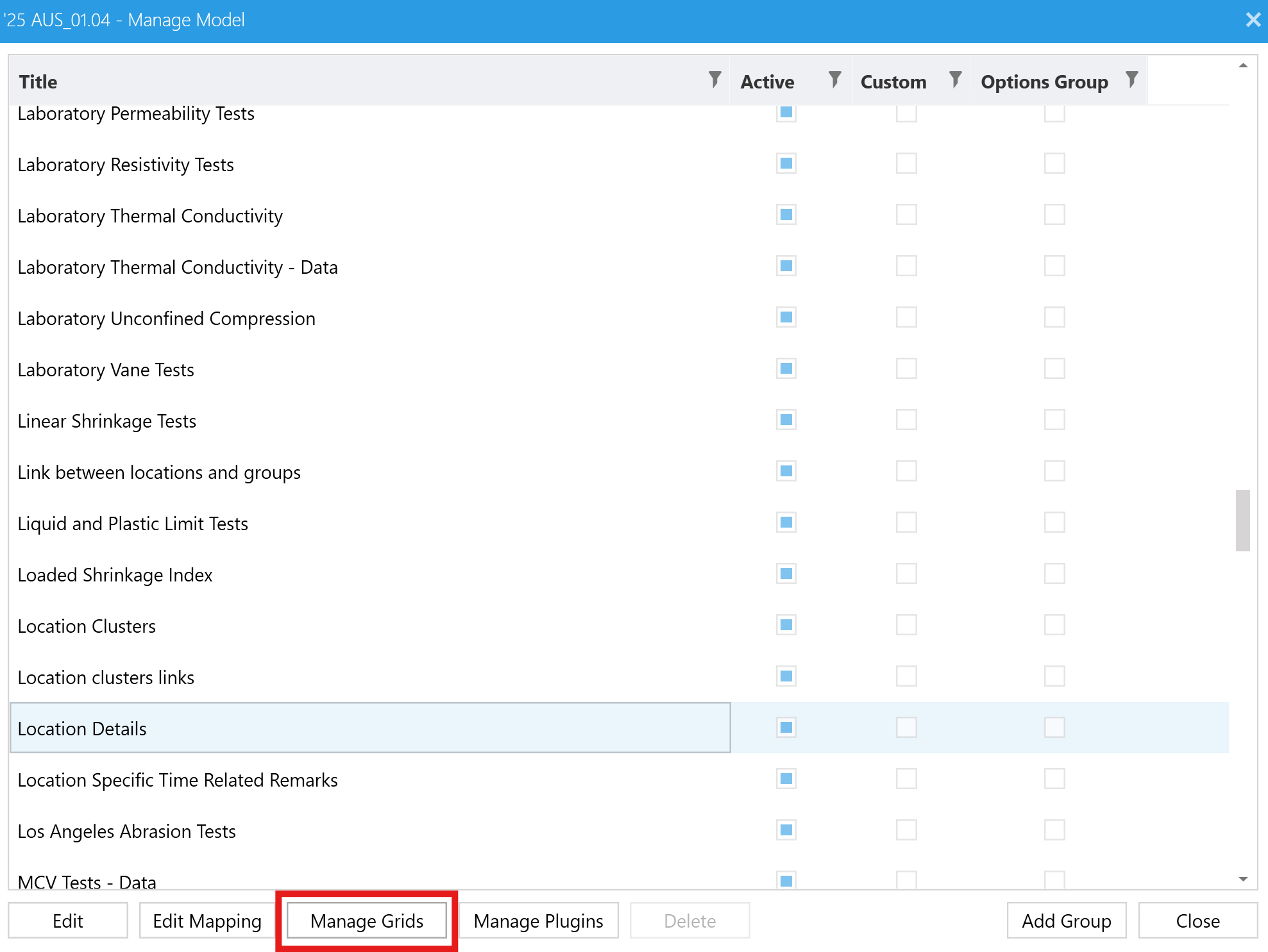Open Manage Plugins
Screen dimensions: 1268x952
[x=537, y=921]
